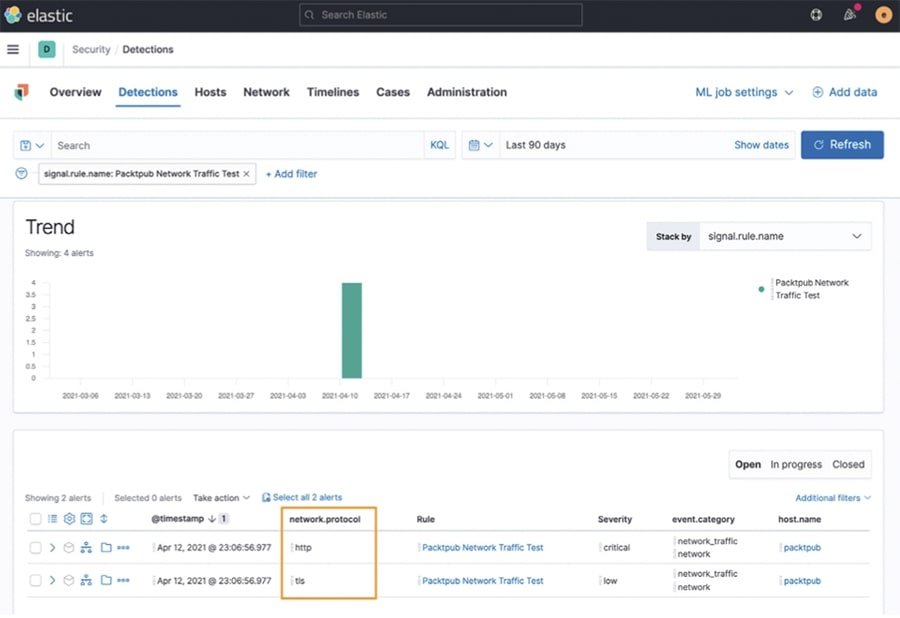Viewport: 900px width, 618px height.
Task: Select the http alert row checkbox
Action: (35, 548)
